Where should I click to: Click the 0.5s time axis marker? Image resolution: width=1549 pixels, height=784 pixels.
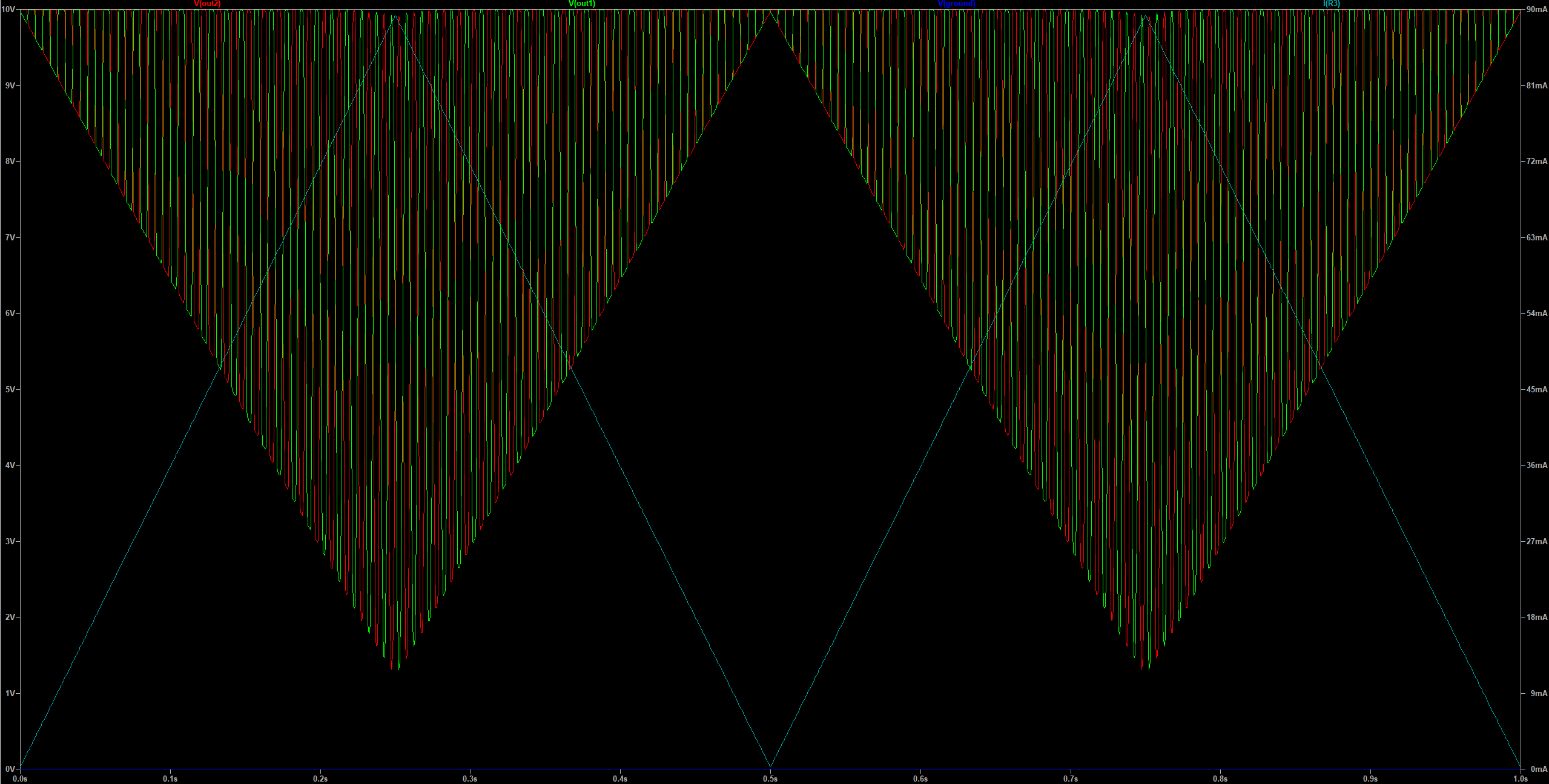(770, 779)
